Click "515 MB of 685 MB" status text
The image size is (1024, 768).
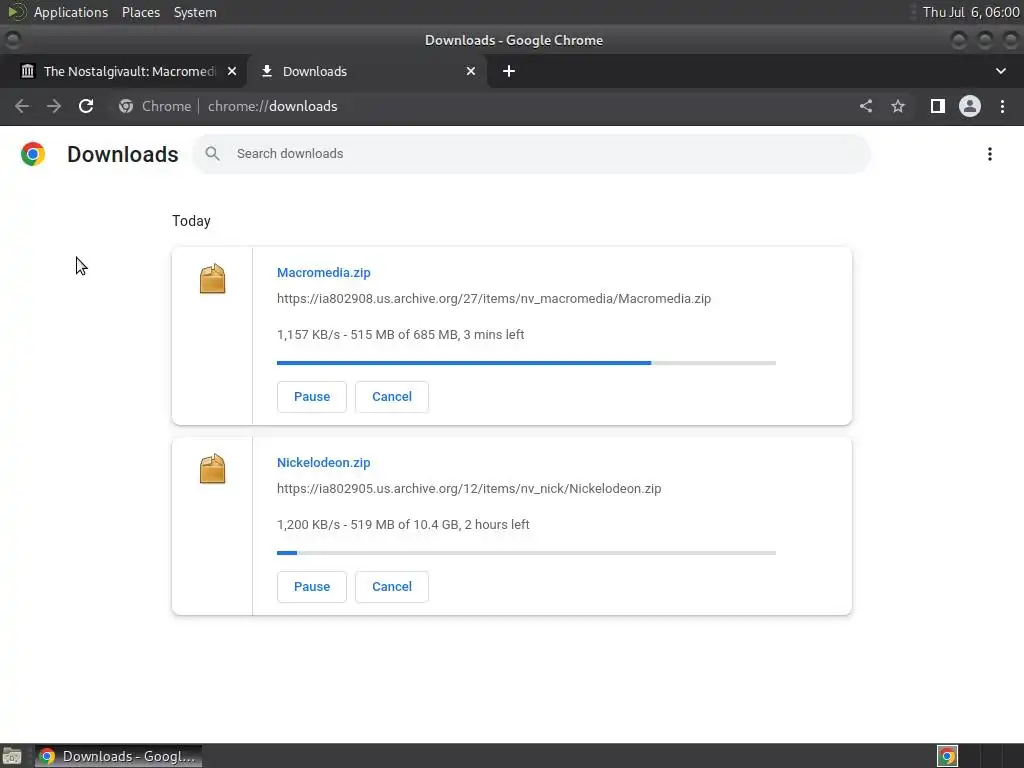(x=404, y=334)
